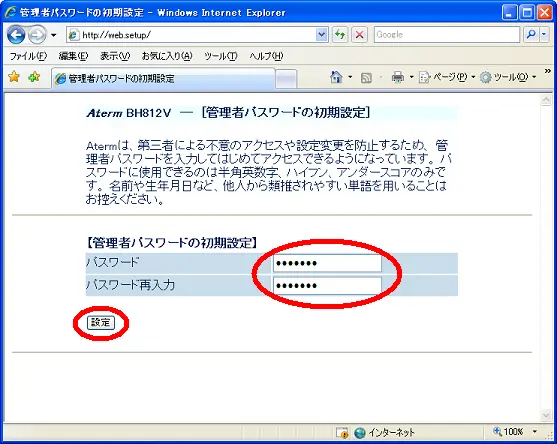Viewport: 557px width, 444px height.
Task: Open the Print options dropdown arrow
Action: 412,77
